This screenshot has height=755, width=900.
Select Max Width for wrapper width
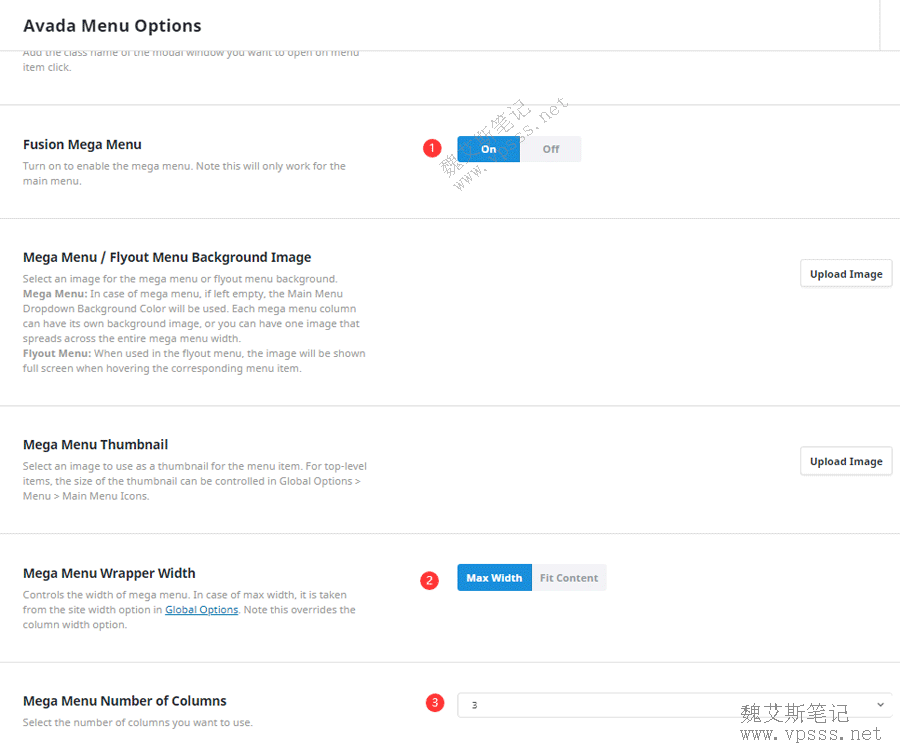(x=494, y=578)
